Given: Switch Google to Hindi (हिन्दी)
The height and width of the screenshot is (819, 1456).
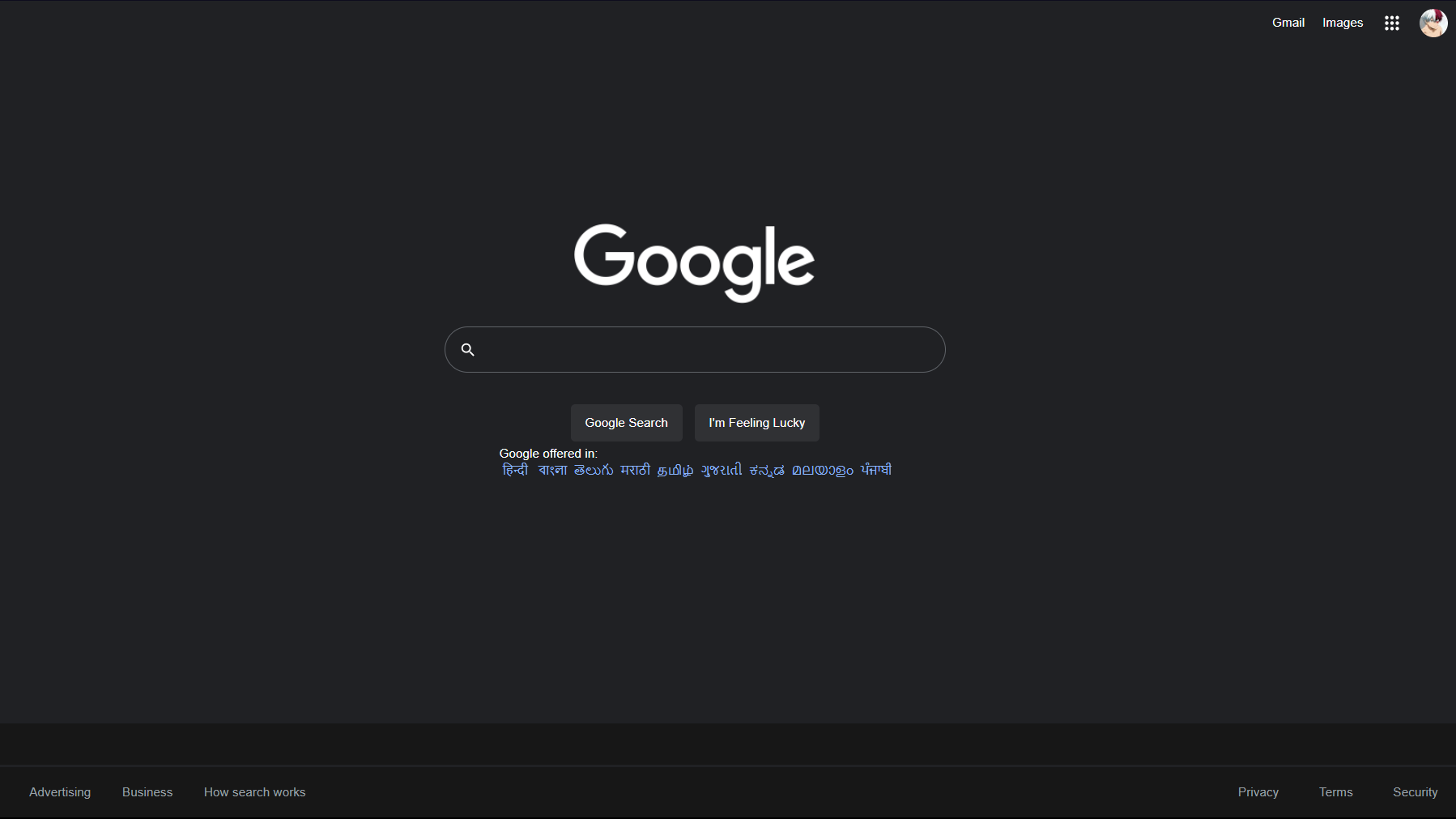Looking at the screenshot, I should point(515,470).
